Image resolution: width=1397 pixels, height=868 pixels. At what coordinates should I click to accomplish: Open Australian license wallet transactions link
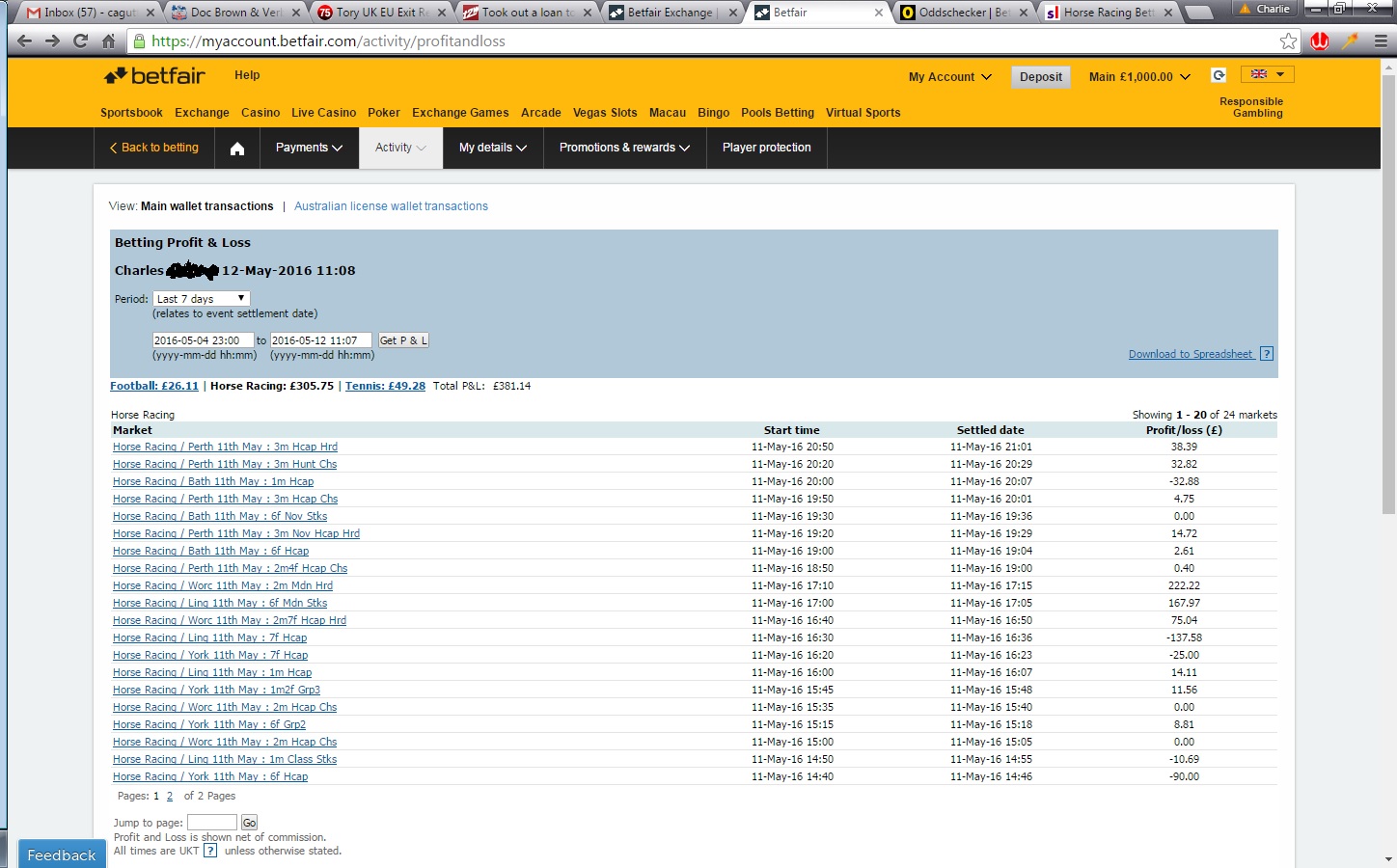[x=391, y=206]
